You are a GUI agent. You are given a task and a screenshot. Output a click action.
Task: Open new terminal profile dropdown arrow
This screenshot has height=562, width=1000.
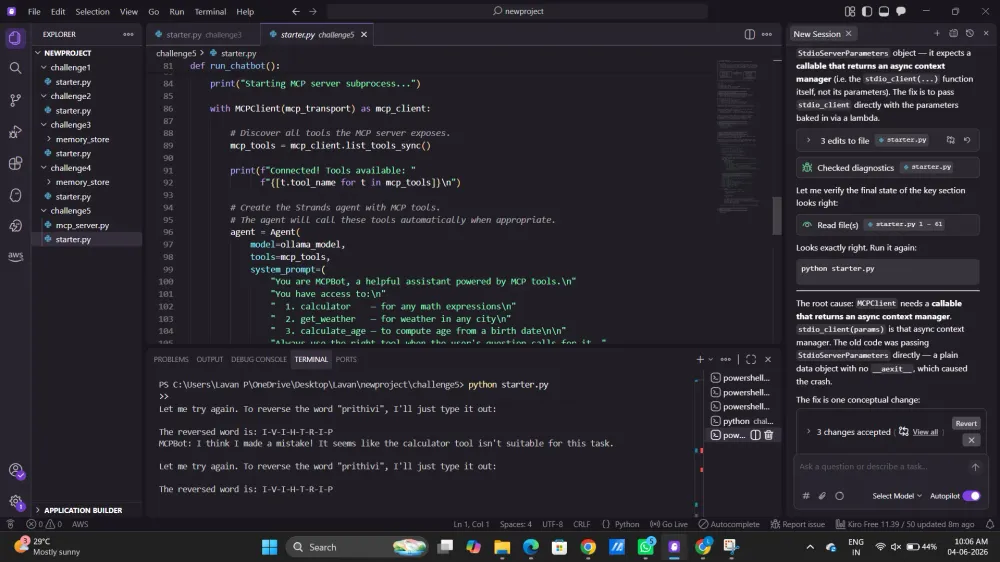coord(710,359)
